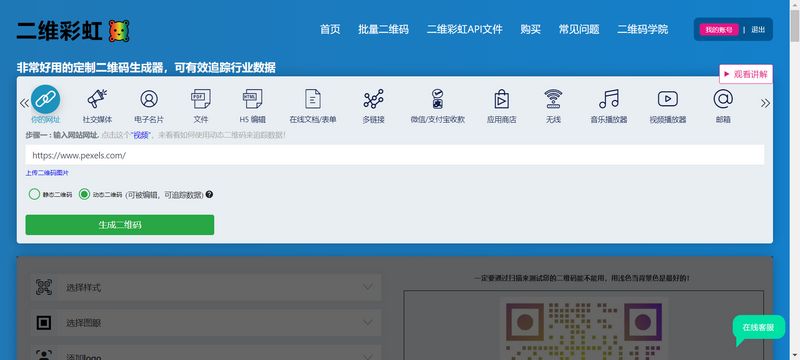Select the 你的网址 URL link icon
800x360 pixels.
click(45, 99)
